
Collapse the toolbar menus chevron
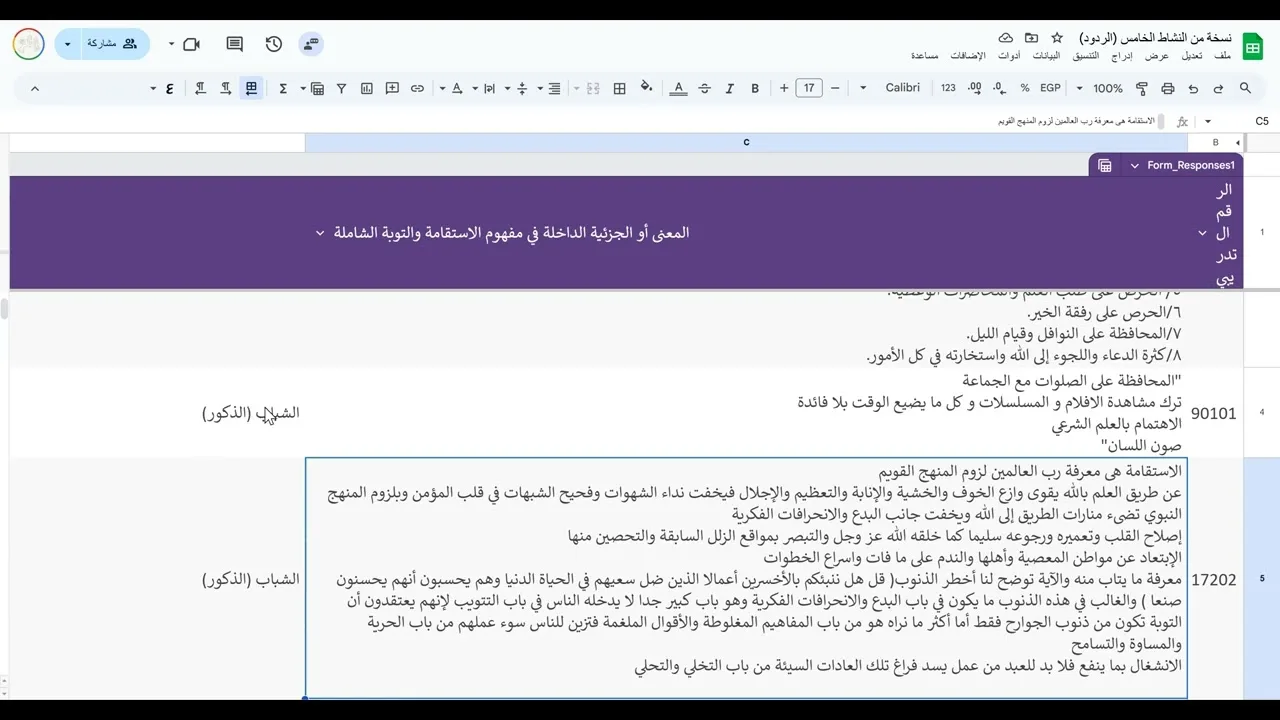pyautogui.click(x=35, y=88)
